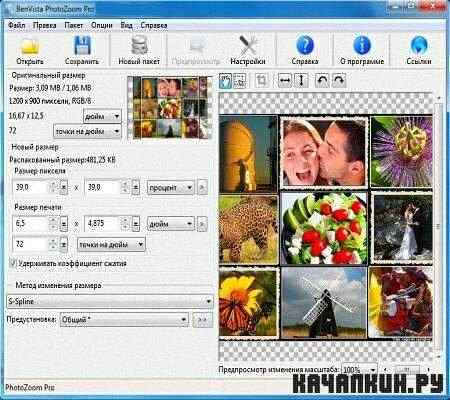450x400 pixels.
Task: Click the salad photo in preview
Action: [x=324, y=228]
